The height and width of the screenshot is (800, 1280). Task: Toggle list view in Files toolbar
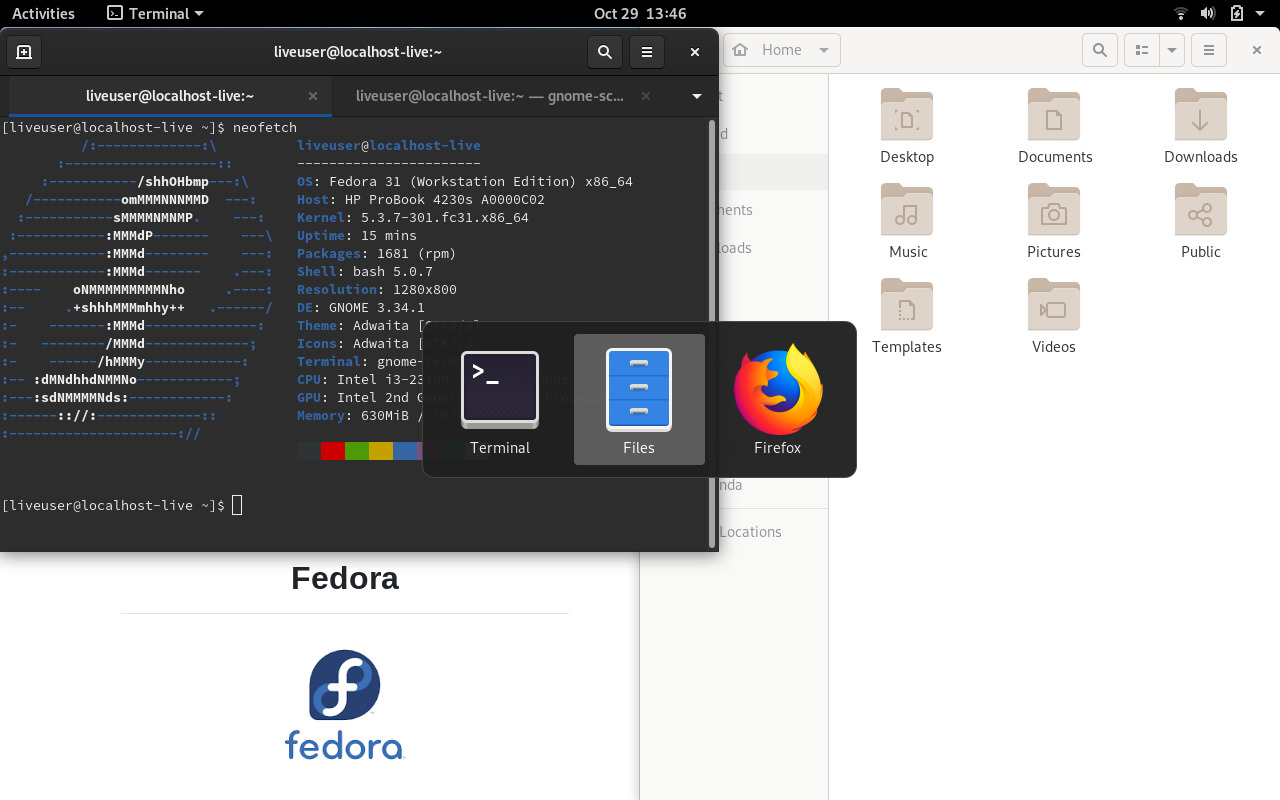1142,50
